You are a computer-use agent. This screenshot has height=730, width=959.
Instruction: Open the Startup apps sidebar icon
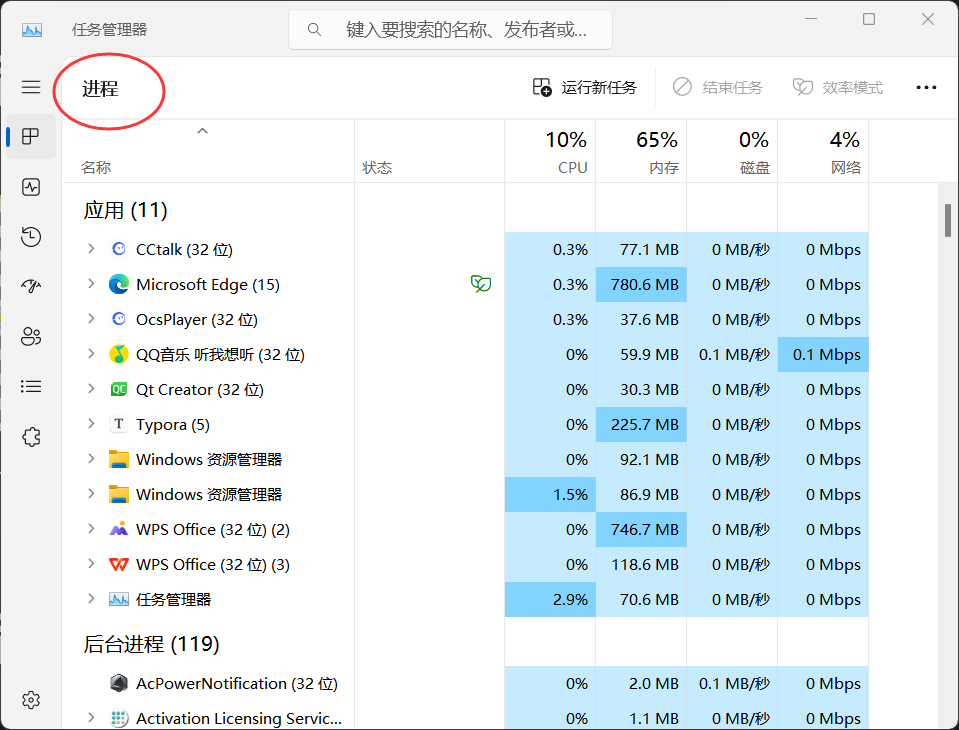coord(31,286)
